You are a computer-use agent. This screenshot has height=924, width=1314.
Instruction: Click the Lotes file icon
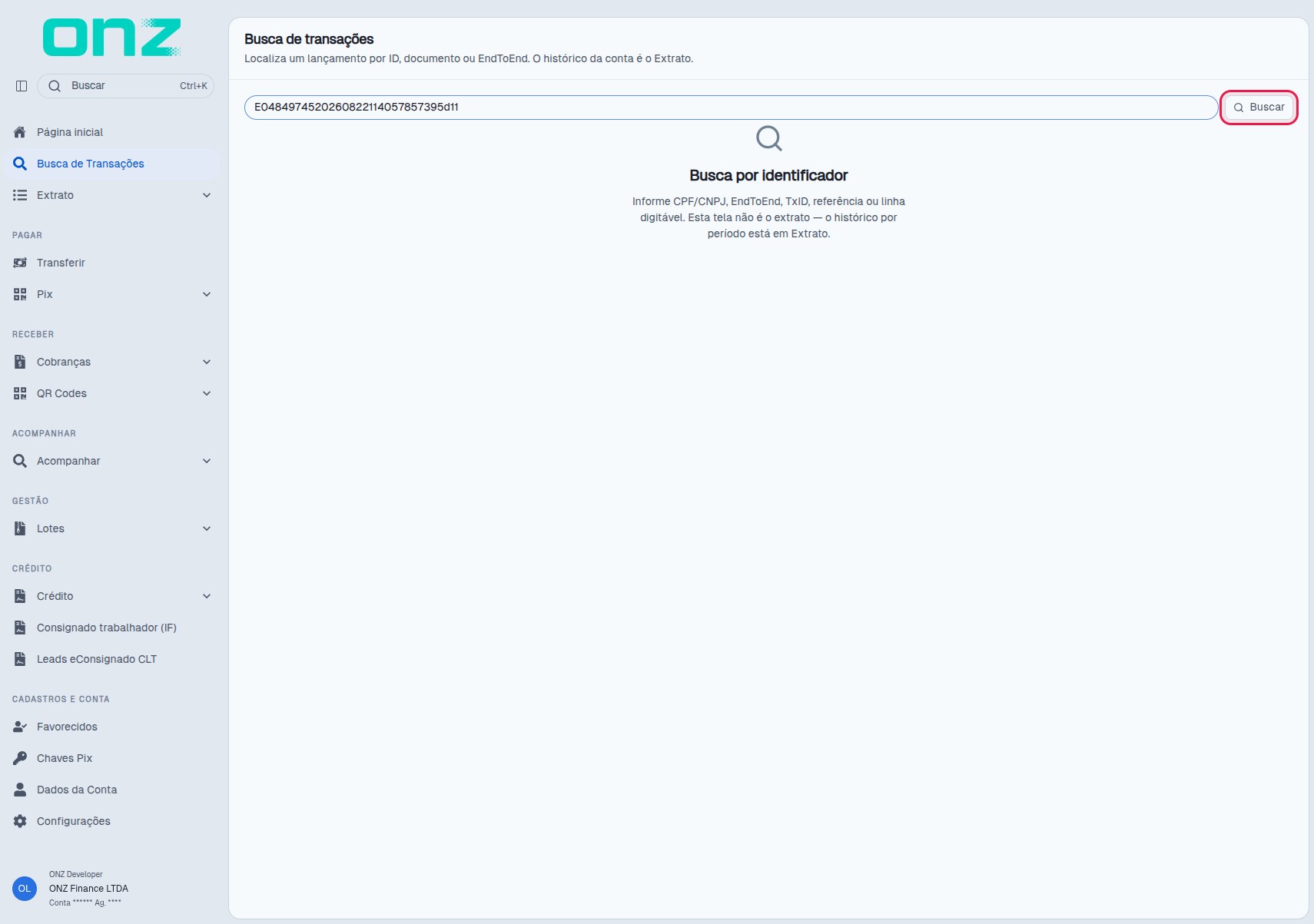pyautogui.click(x=20, y=528)
